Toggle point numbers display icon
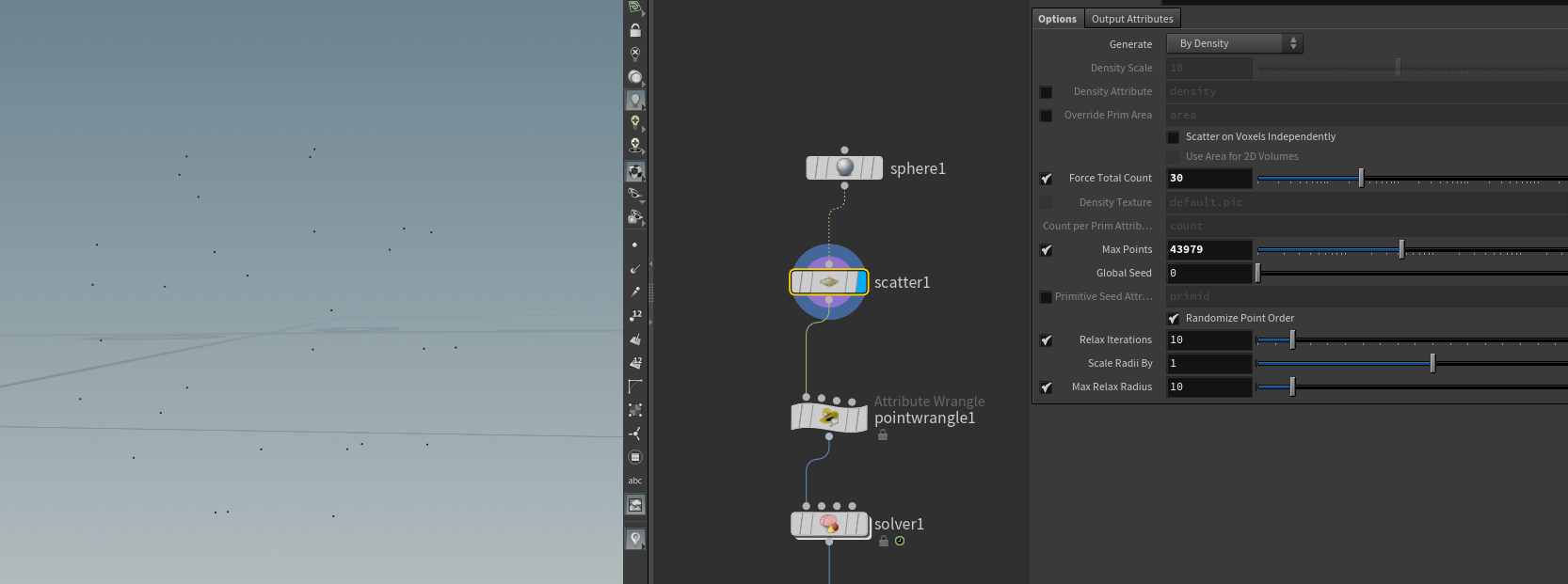Image resolution: width=1568 pixels, height=584 pixels. (x=635, y=315)
